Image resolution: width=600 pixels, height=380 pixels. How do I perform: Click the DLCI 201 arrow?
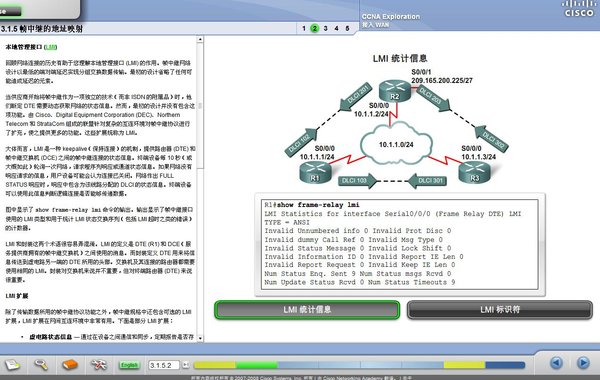pyautogui.click(x=356, y=96)
